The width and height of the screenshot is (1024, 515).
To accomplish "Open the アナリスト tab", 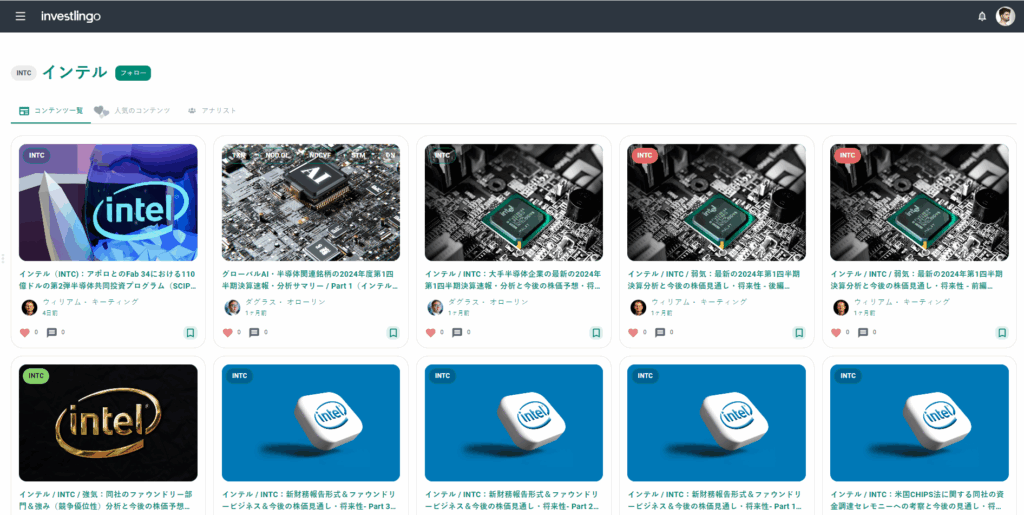I will [x=212, y=111].
